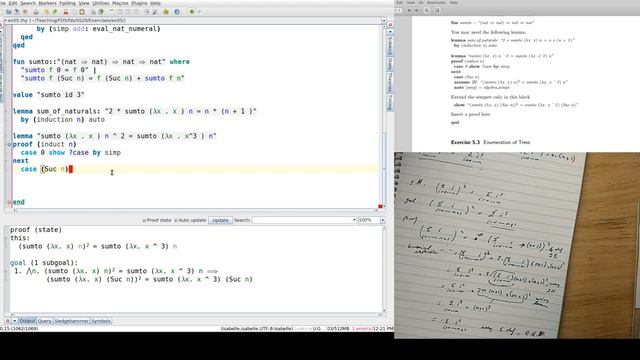
Task: Switch to the Symbols tab
Action: point(101,321)
